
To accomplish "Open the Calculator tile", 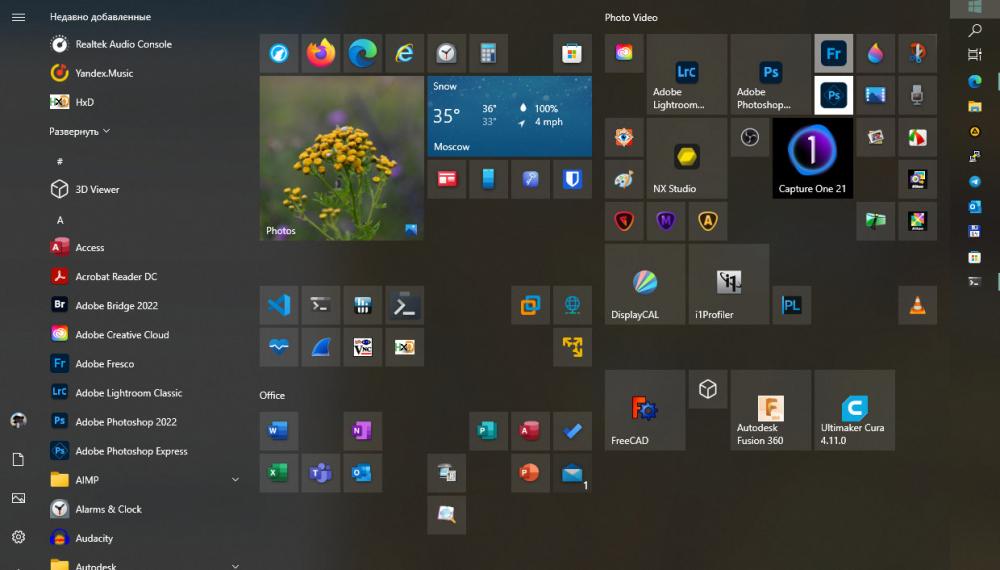I will [489, 53].
